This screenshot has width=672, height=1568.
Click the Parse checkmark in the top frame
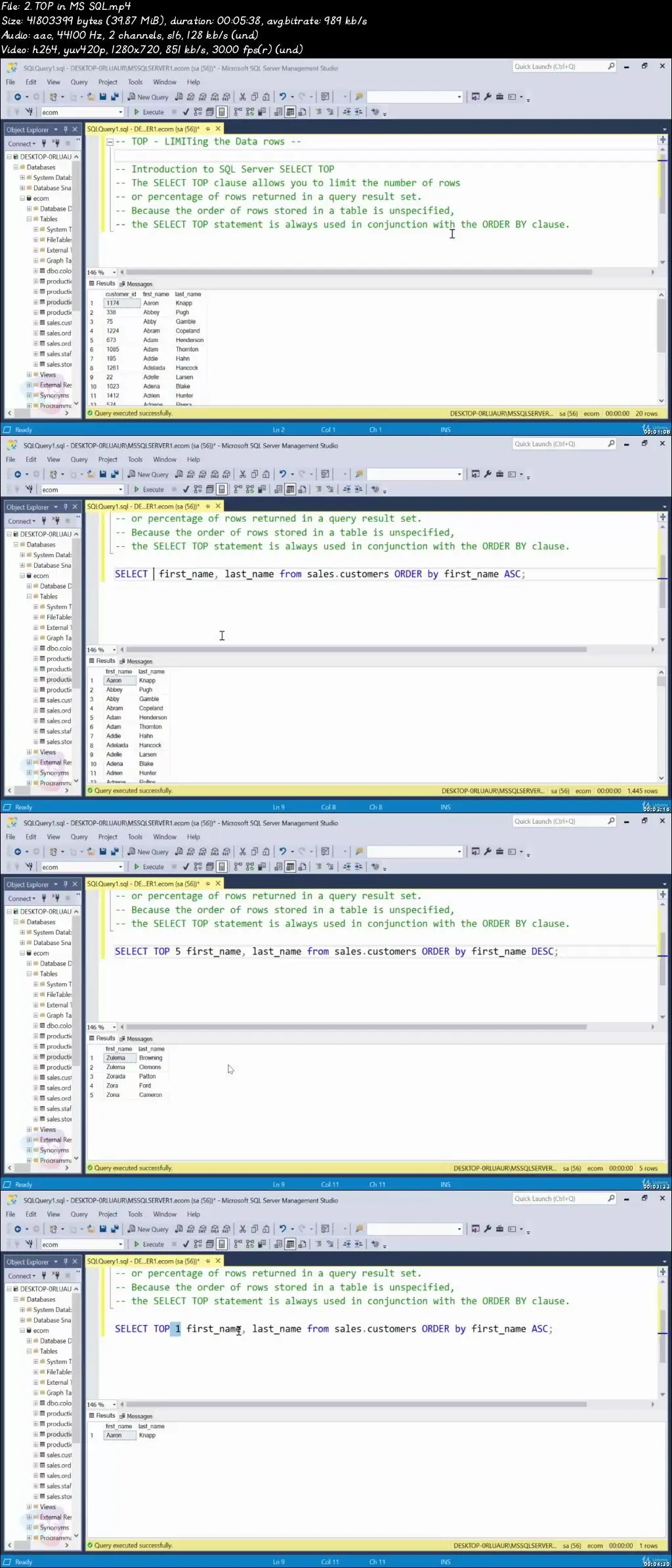(x=186, y=112)
